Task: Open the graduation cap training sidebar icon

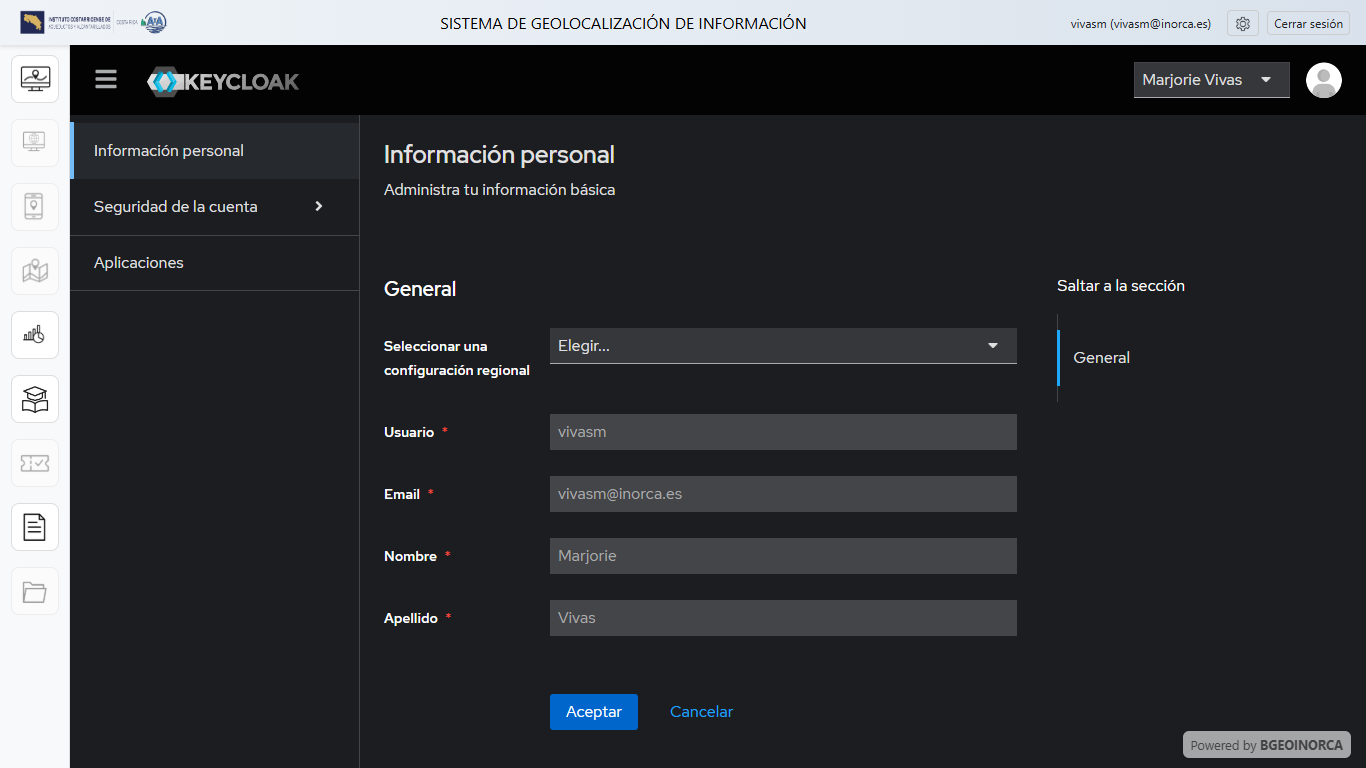Action: click(35, 399)
